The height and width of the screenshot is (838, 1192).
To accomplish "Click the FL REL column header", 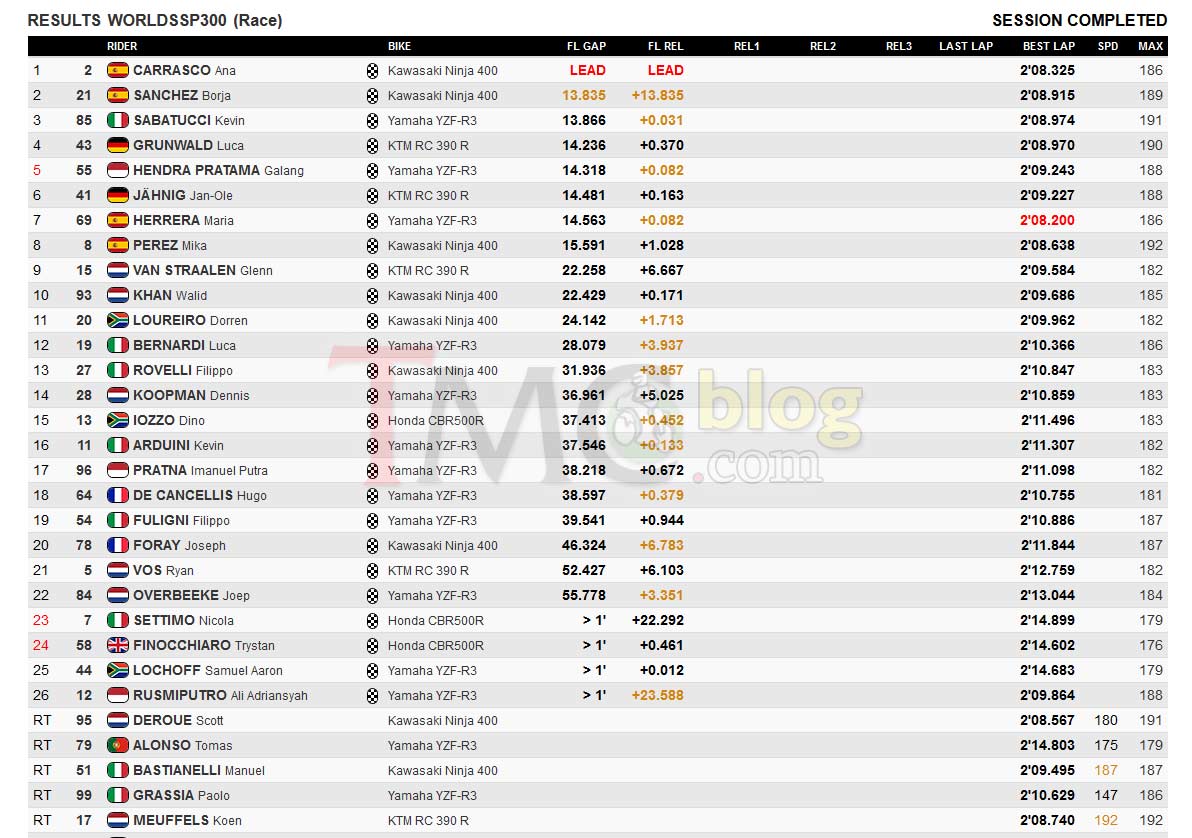I will 665,46.
